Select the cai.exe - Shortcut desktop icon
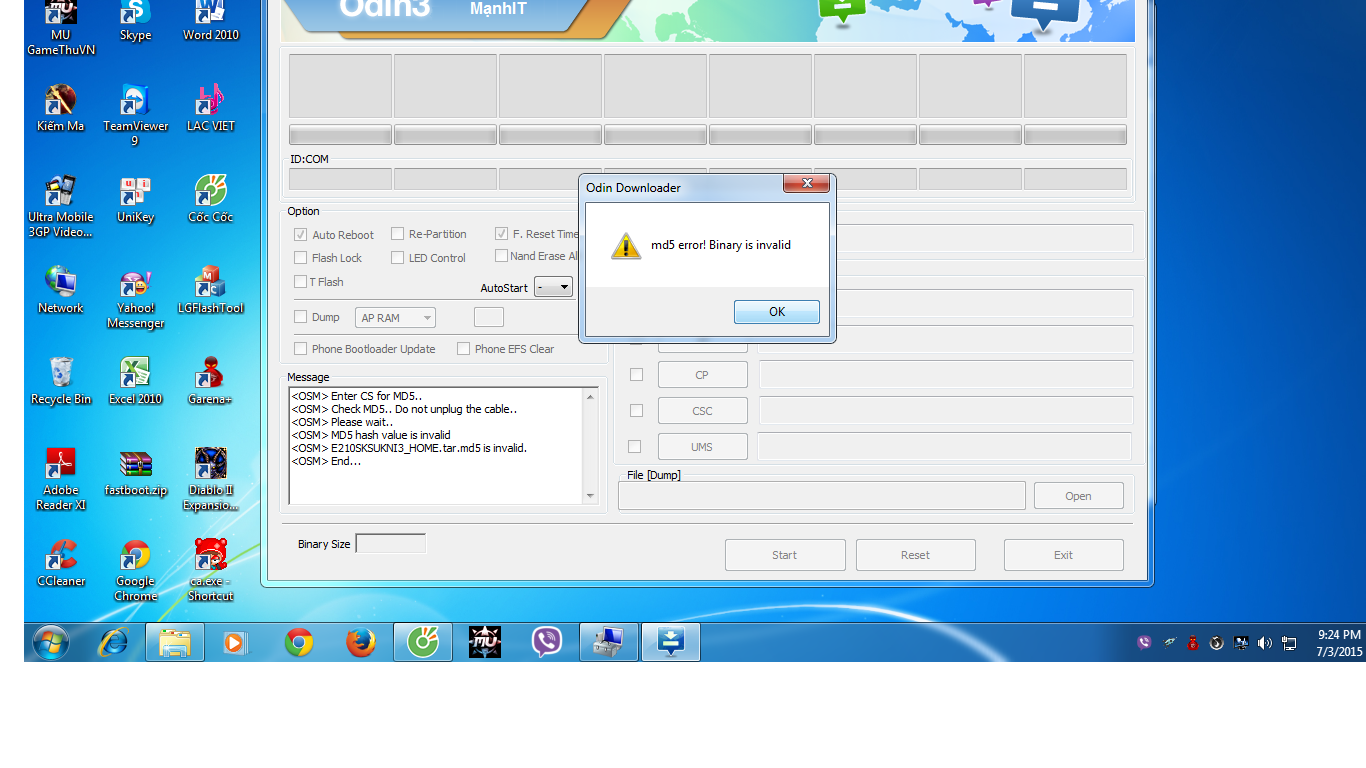This screenshot has height=768, width=1366. [x=211, y=570]
